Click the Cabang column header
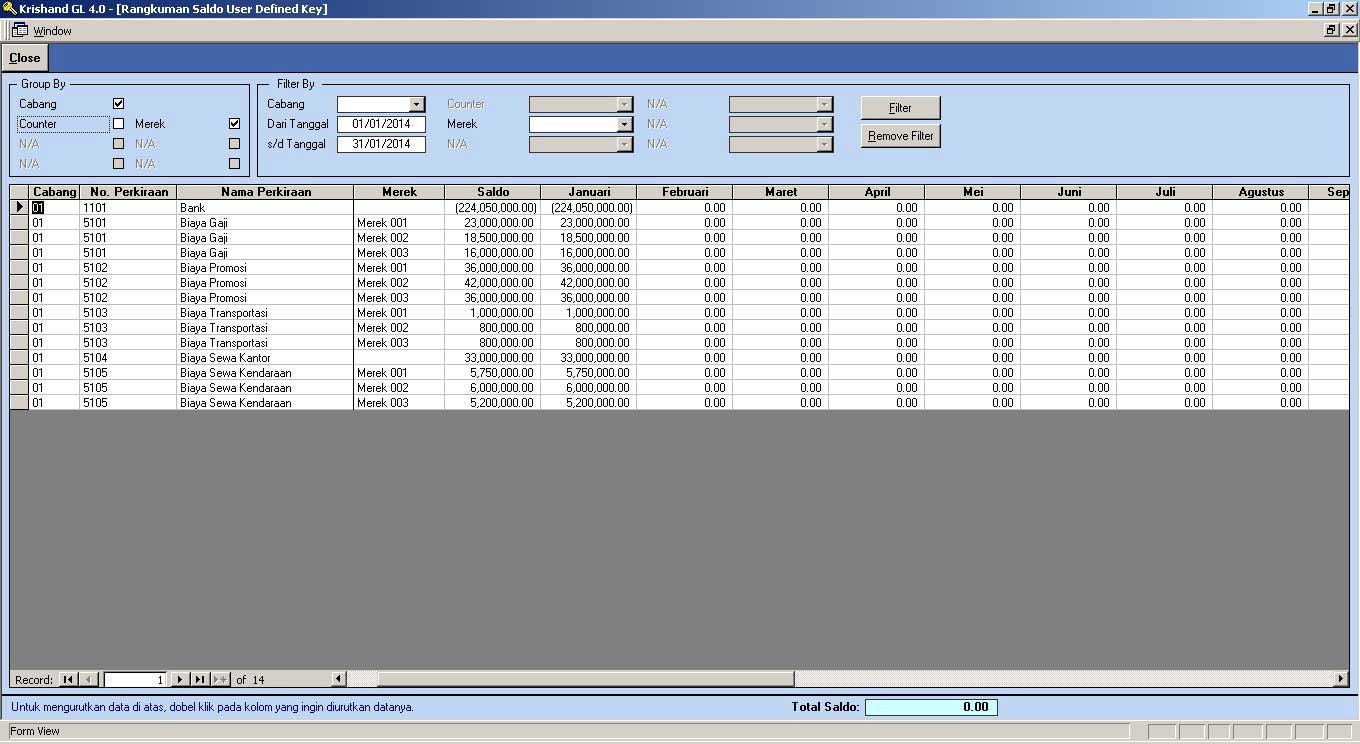Image resolution: width=1360 pixels, height=744 pixels. 54,192
